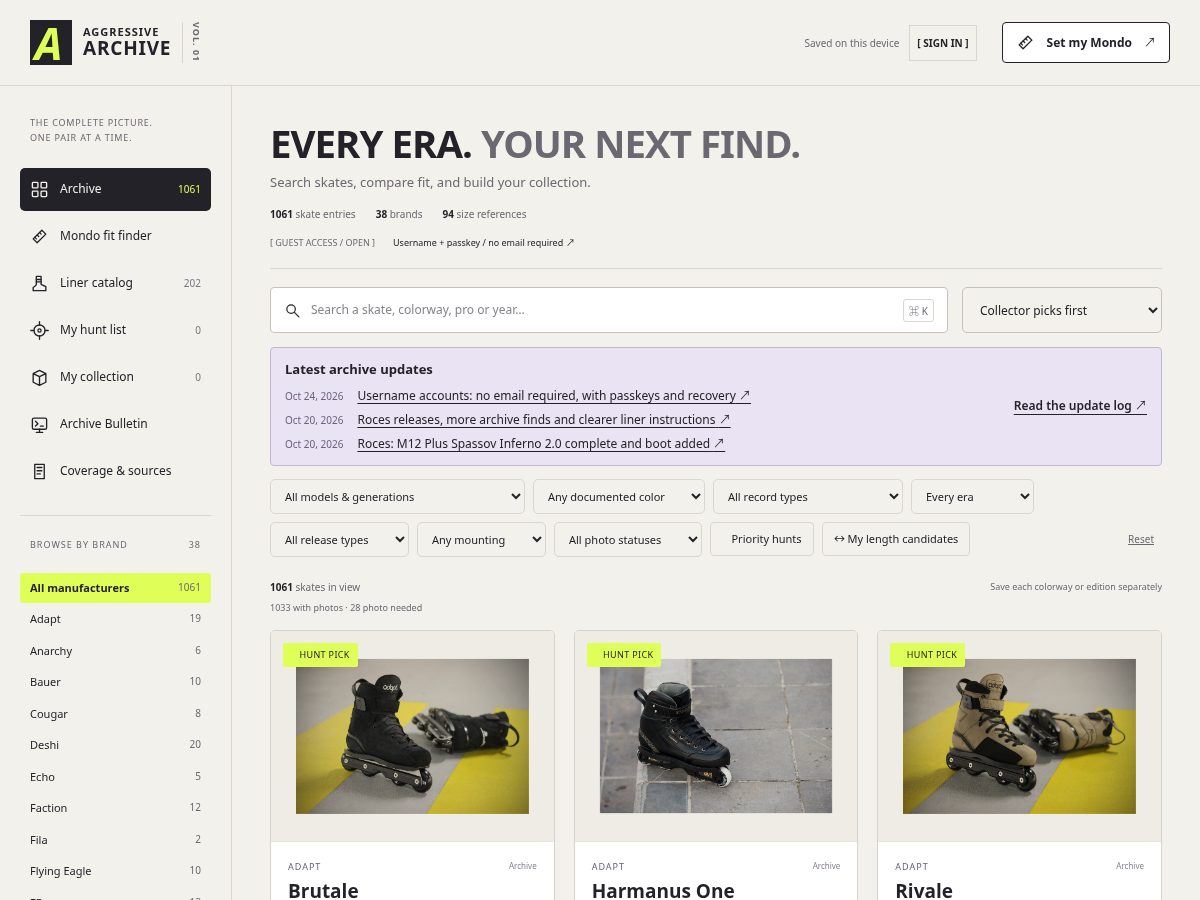1200x900 pixels.
Task: Click the ruler icon in Set my Mondo
Action: click(1026, 43)
